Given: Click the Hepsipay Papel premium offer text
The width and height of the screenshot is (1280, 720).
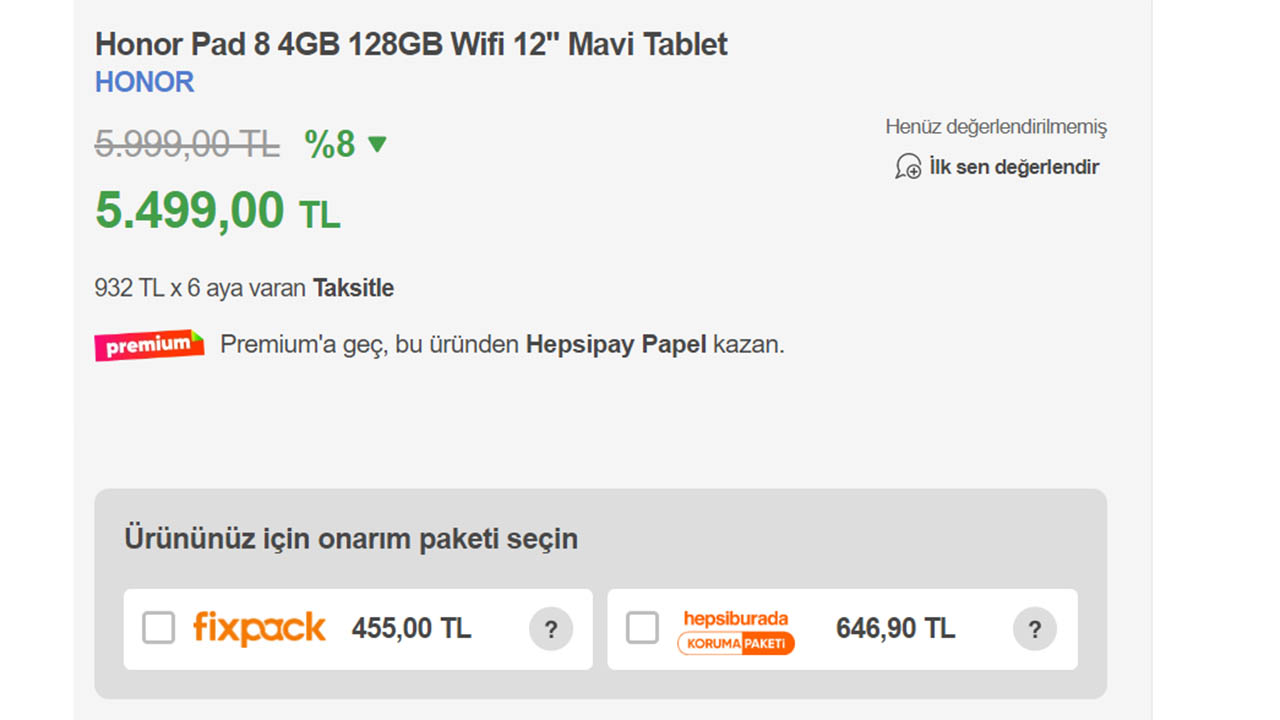Looking at the screenshot, I should pos(615,345).
